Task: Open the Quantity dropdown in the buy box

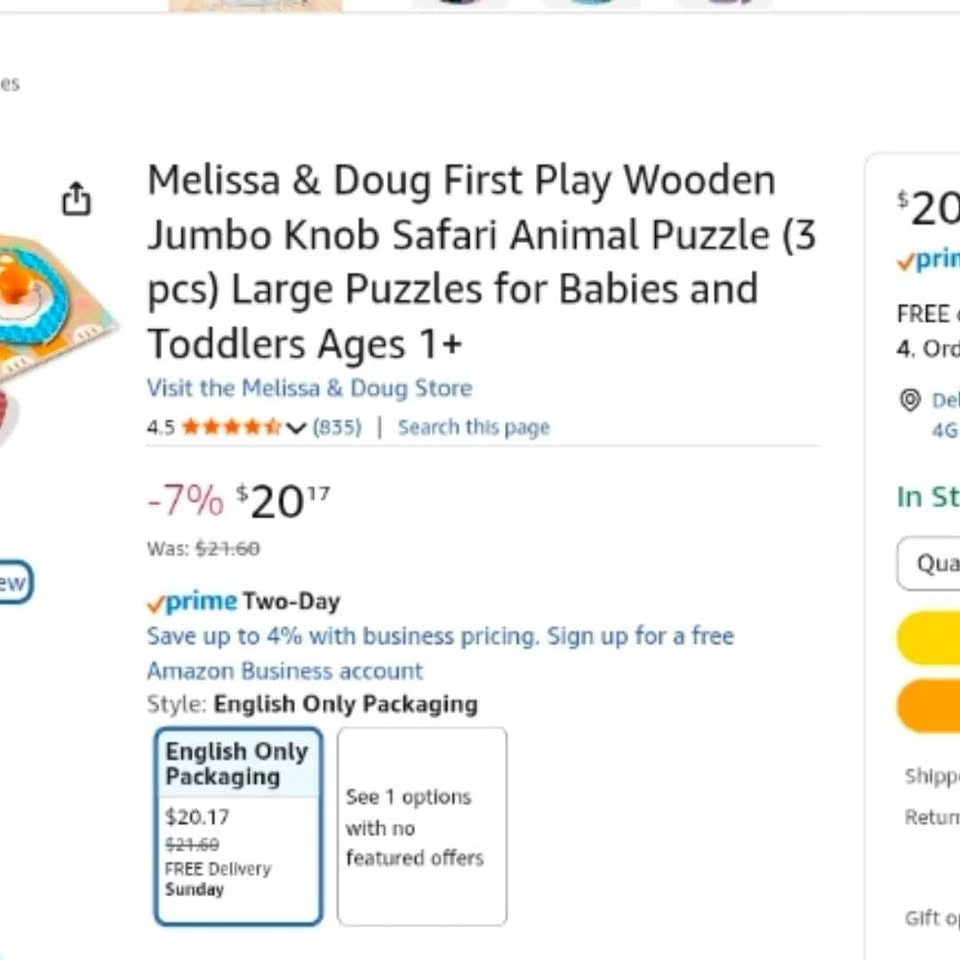Action: tap(930, 564)
